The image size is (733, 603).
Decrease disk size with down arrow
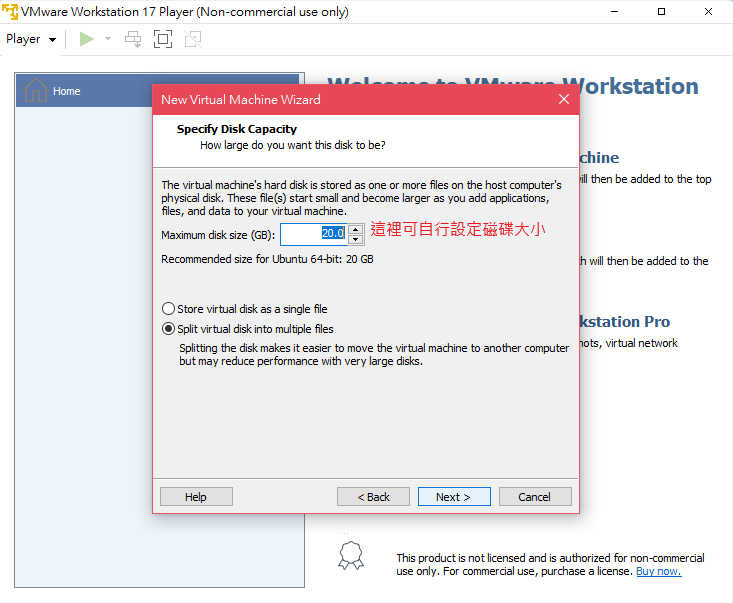[356, 239]
